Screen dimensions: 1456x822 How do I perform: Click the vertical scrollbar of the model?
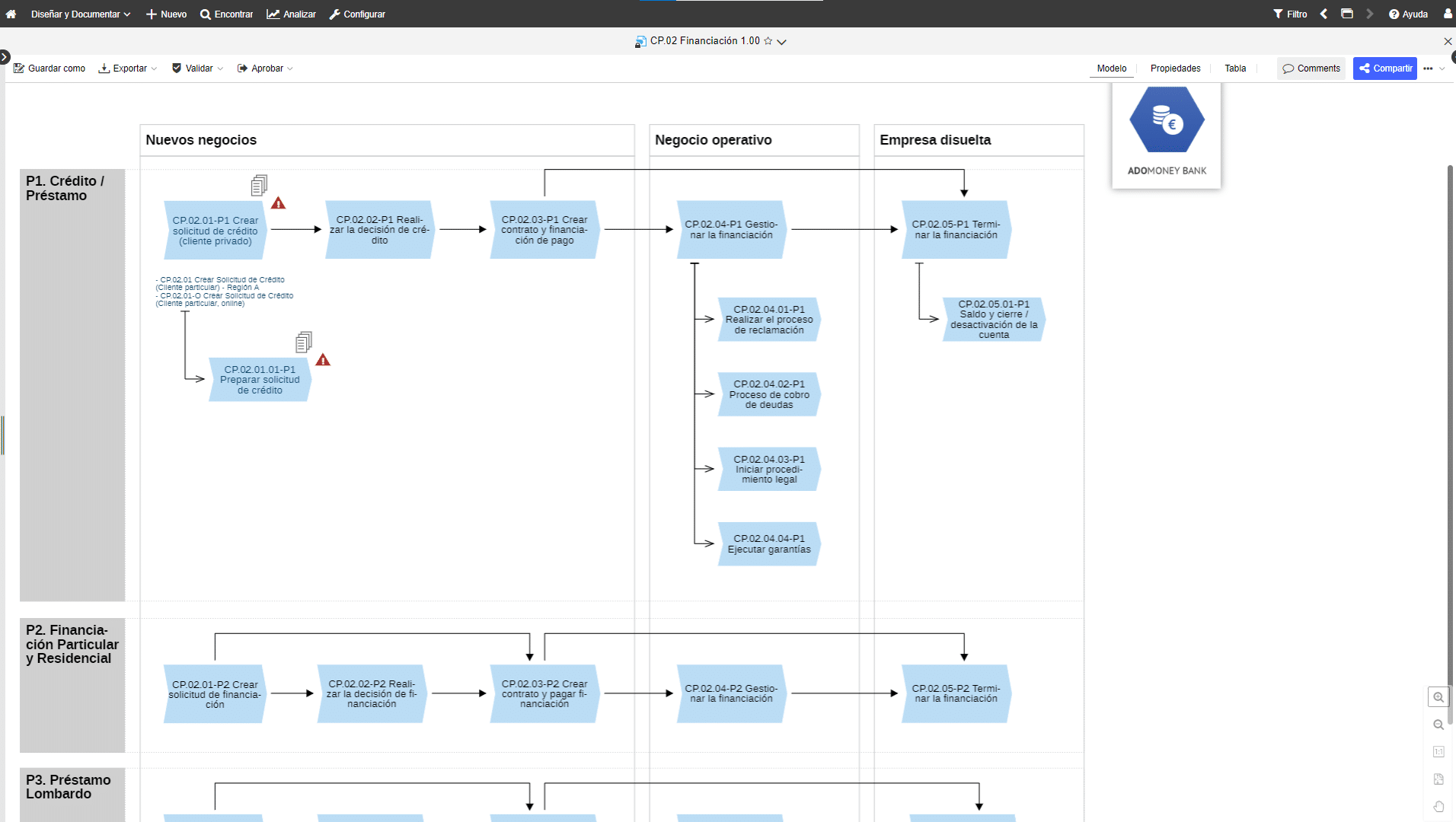click(x=1451, y=445)
